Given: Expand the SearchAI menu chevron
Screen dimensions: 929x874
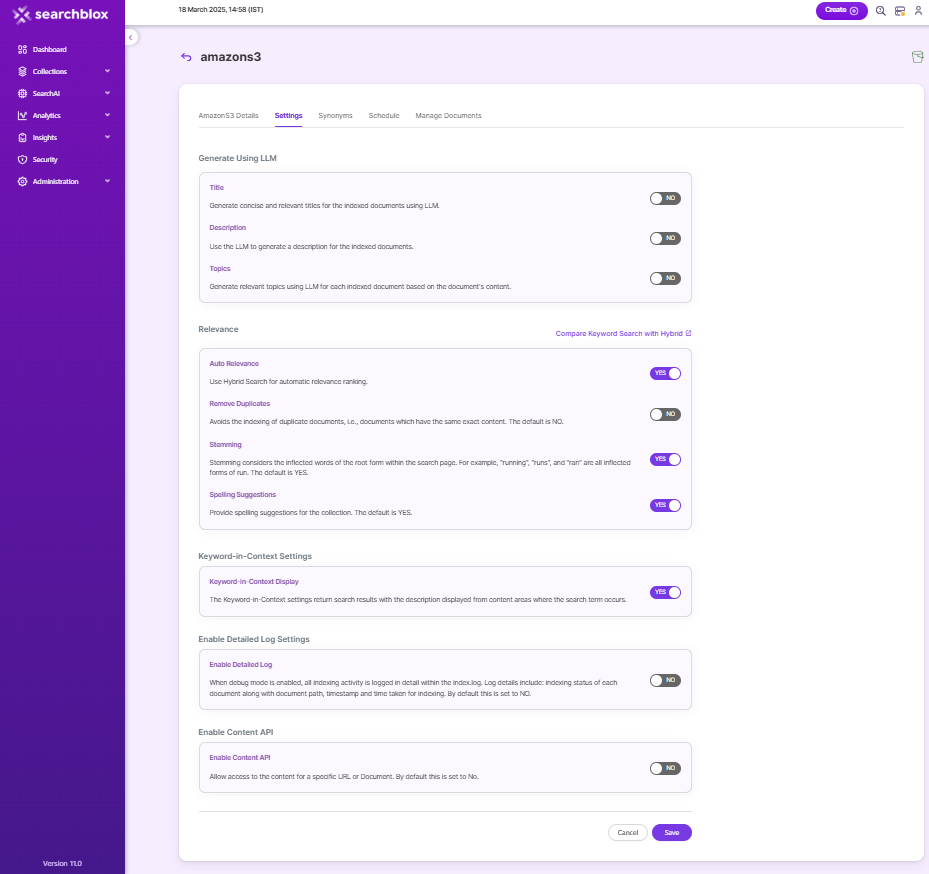Looking at the screenshot, I should pos(107,93).
